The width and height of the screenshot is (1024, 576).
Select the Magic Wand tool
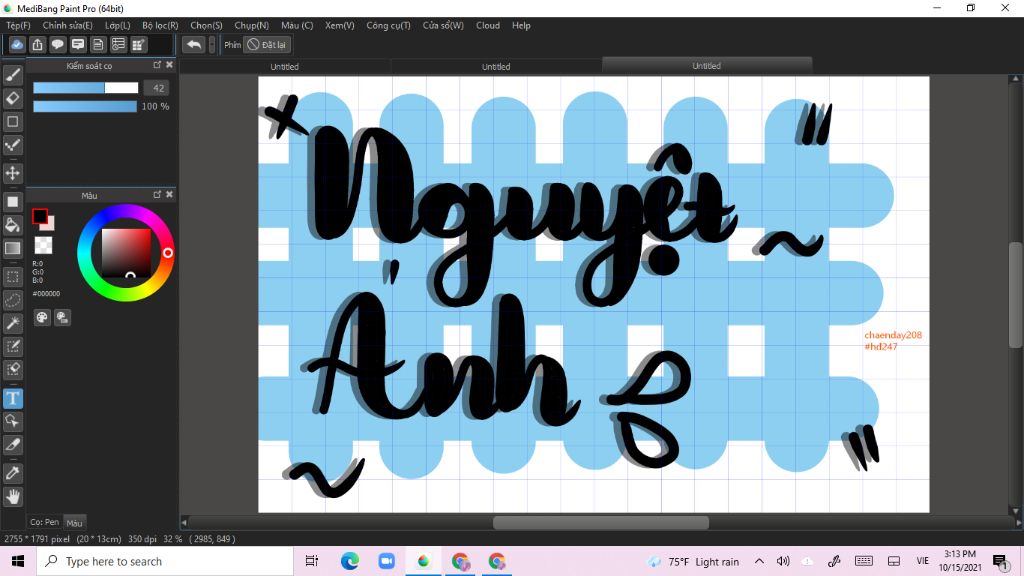coord(12,323)
